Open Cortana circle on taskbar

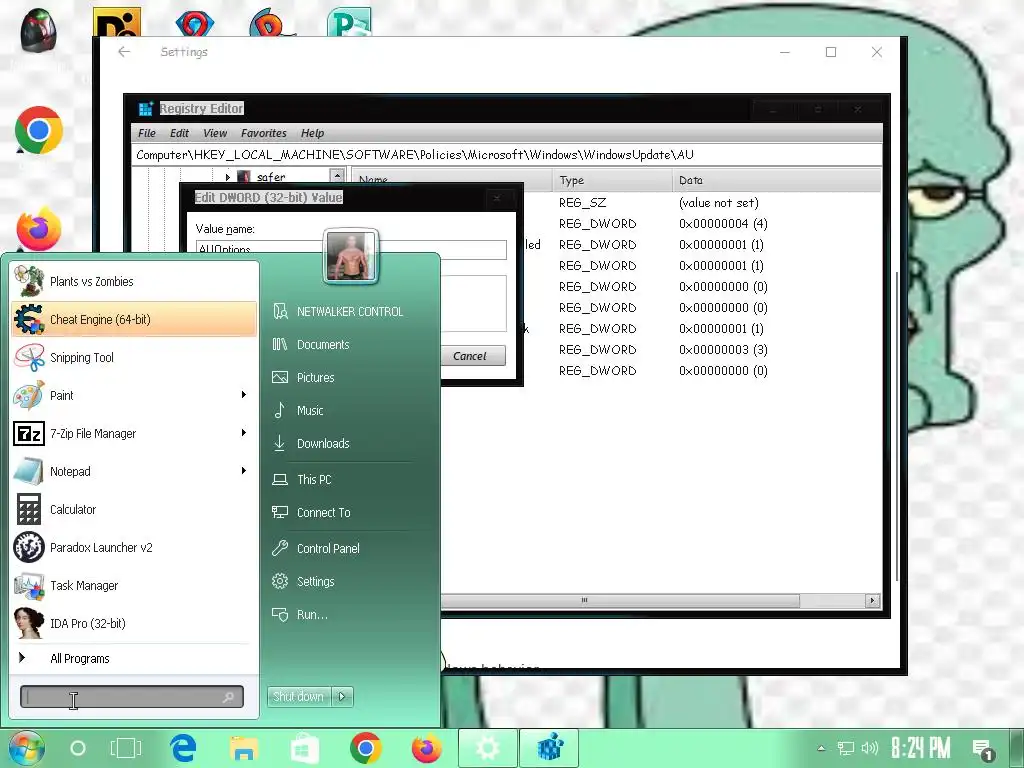click(78, 748)
